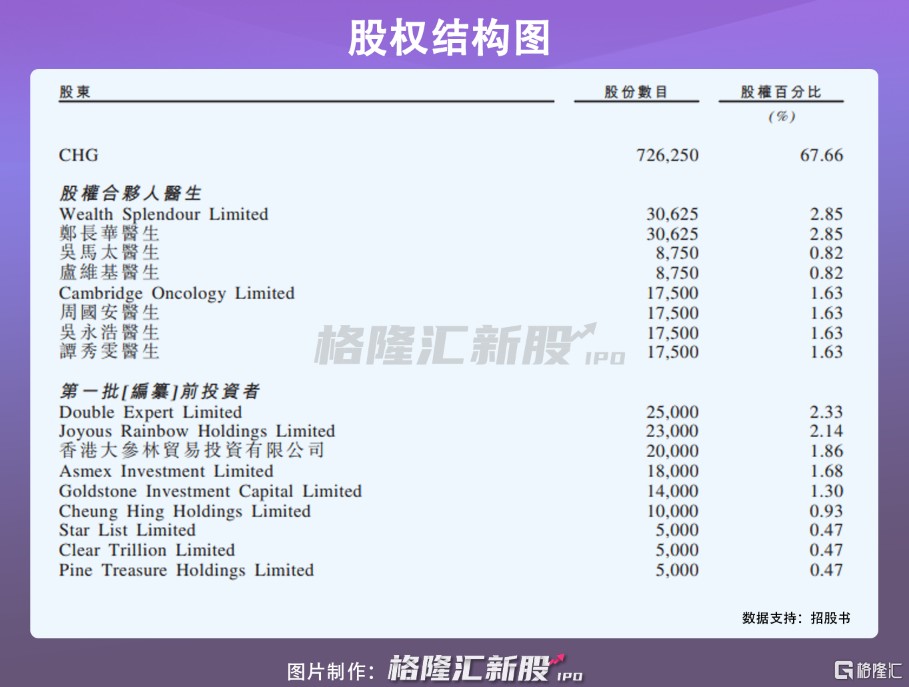The height and width of the screenshot is (687, 909).
Task: Click the 数据支持：招股书 source note
Action: [796, 618]
